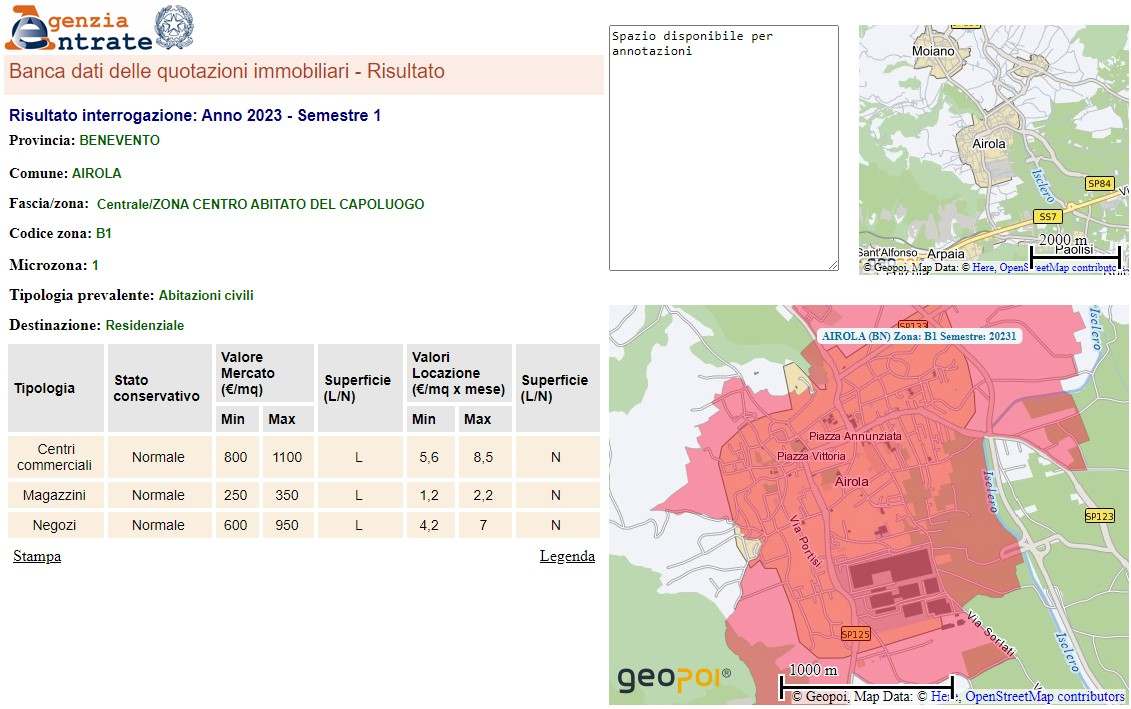Open the Stampa print link
The image size is (1131, 709).
[37, 557]
